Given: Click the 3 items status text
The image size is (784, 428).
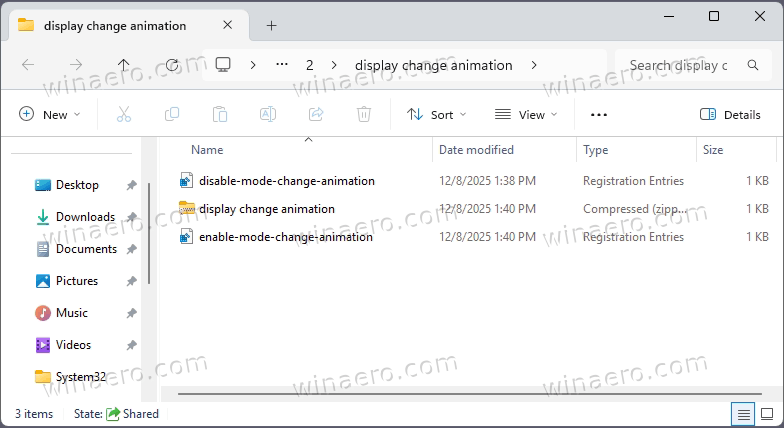Looking at the screenshot, I should click(x=34, y=414).
